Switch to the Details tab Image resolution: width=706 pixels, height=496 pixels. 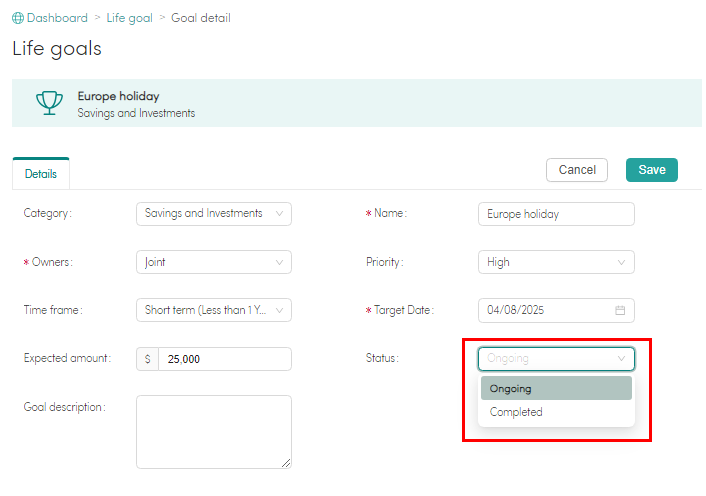(x=41, y=174)
